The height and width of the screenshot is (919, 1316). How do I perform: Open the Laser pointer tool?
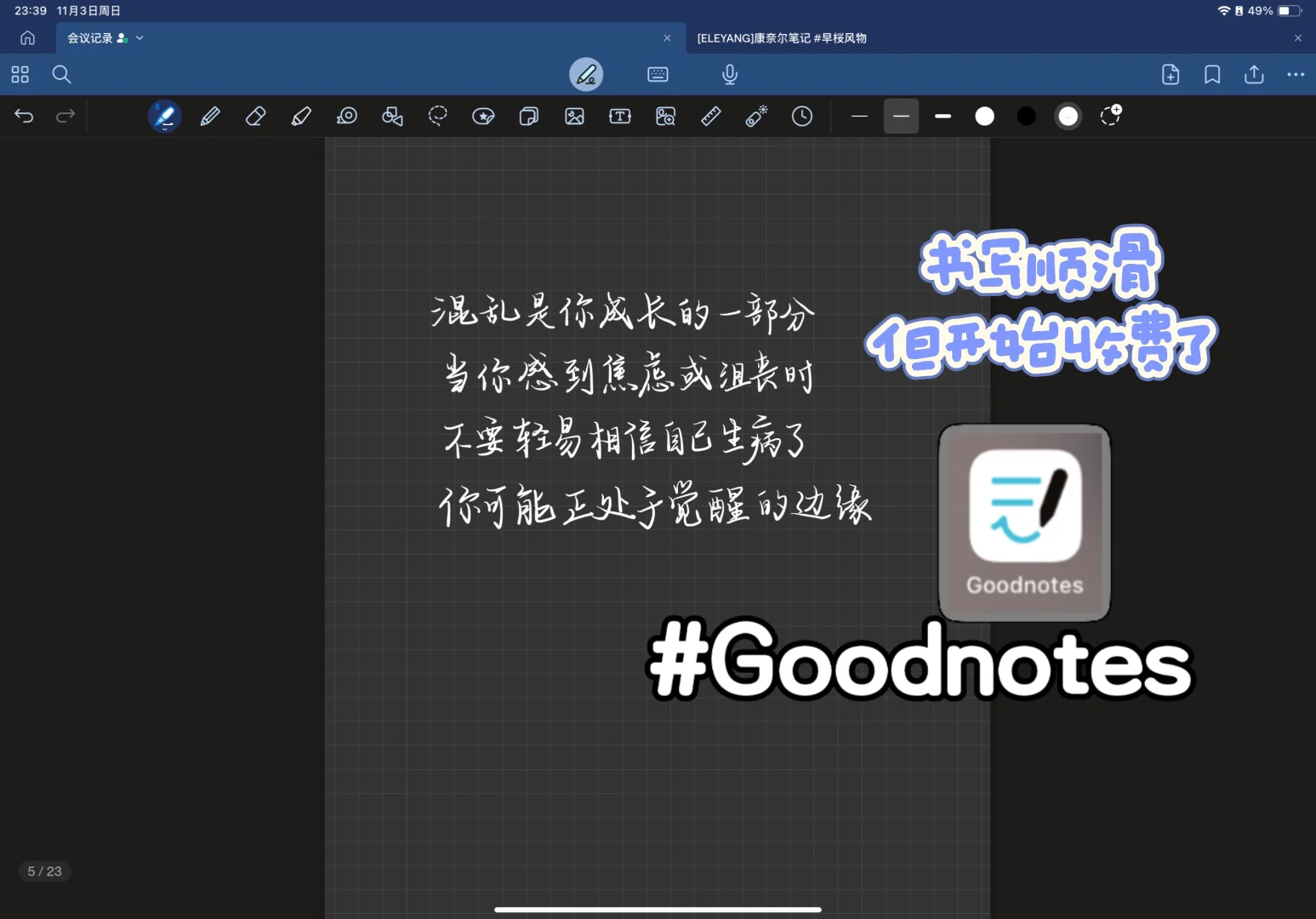(x=756, y=116)
